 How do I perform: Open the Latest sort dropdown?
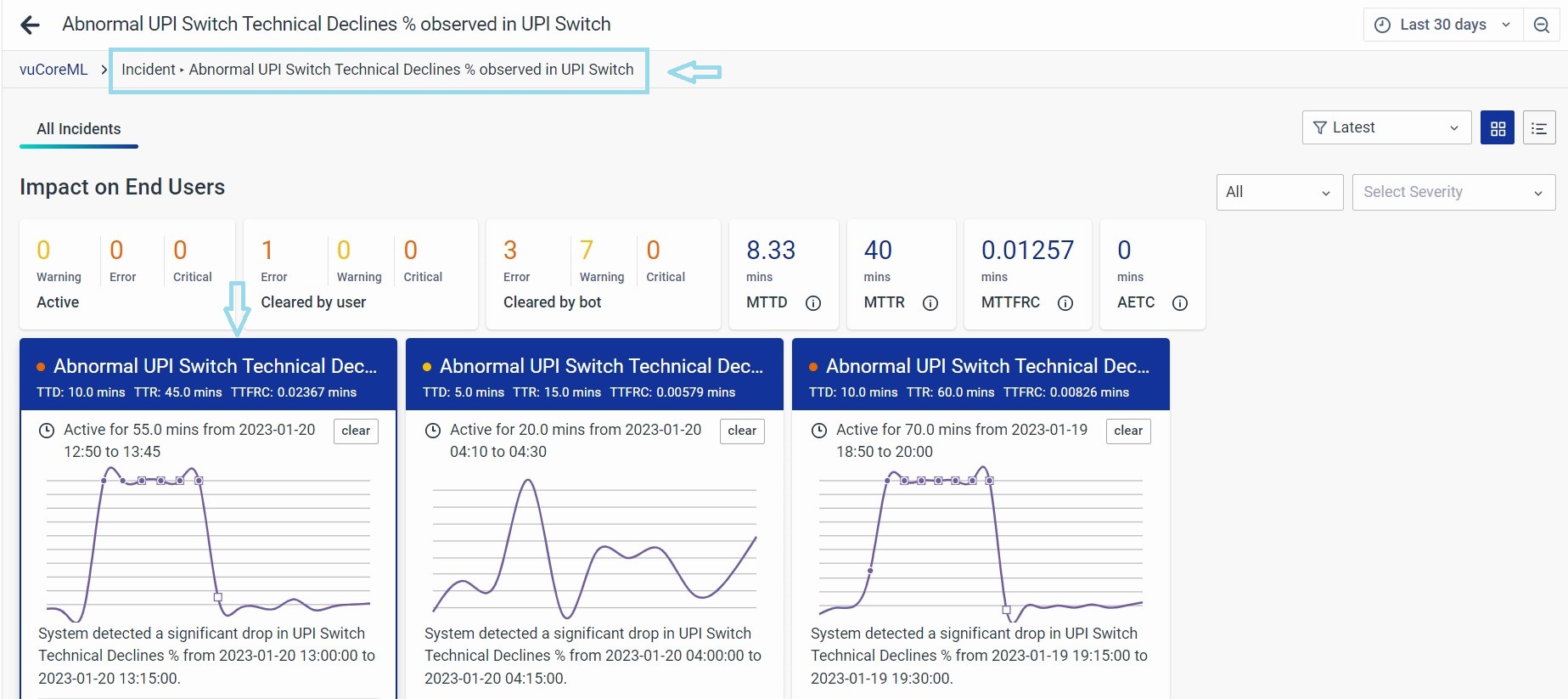pos(1385,127)
